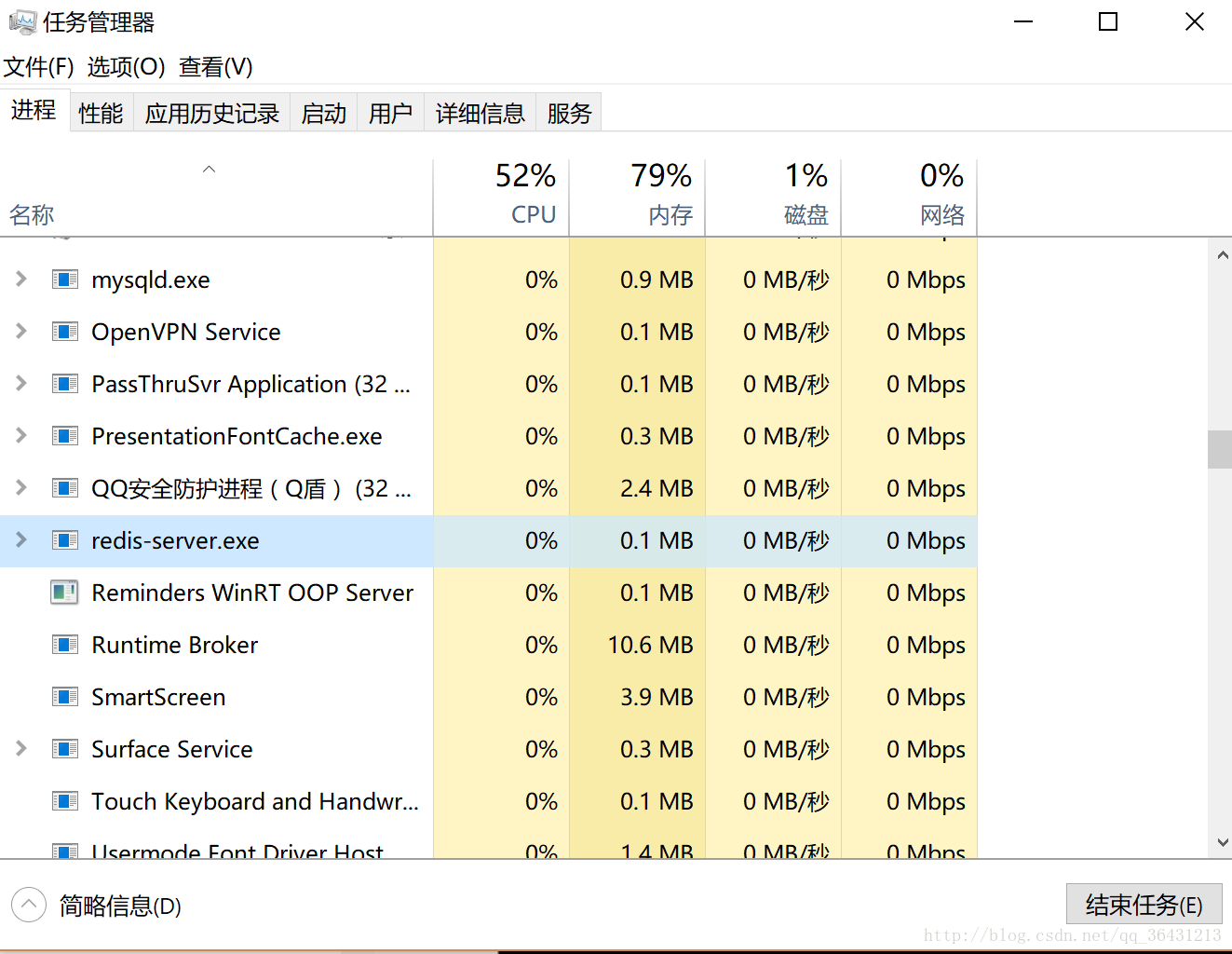Click the Reminders WinRT OOP Server icon
The image size is (1232, 954).
coord(64,593)
